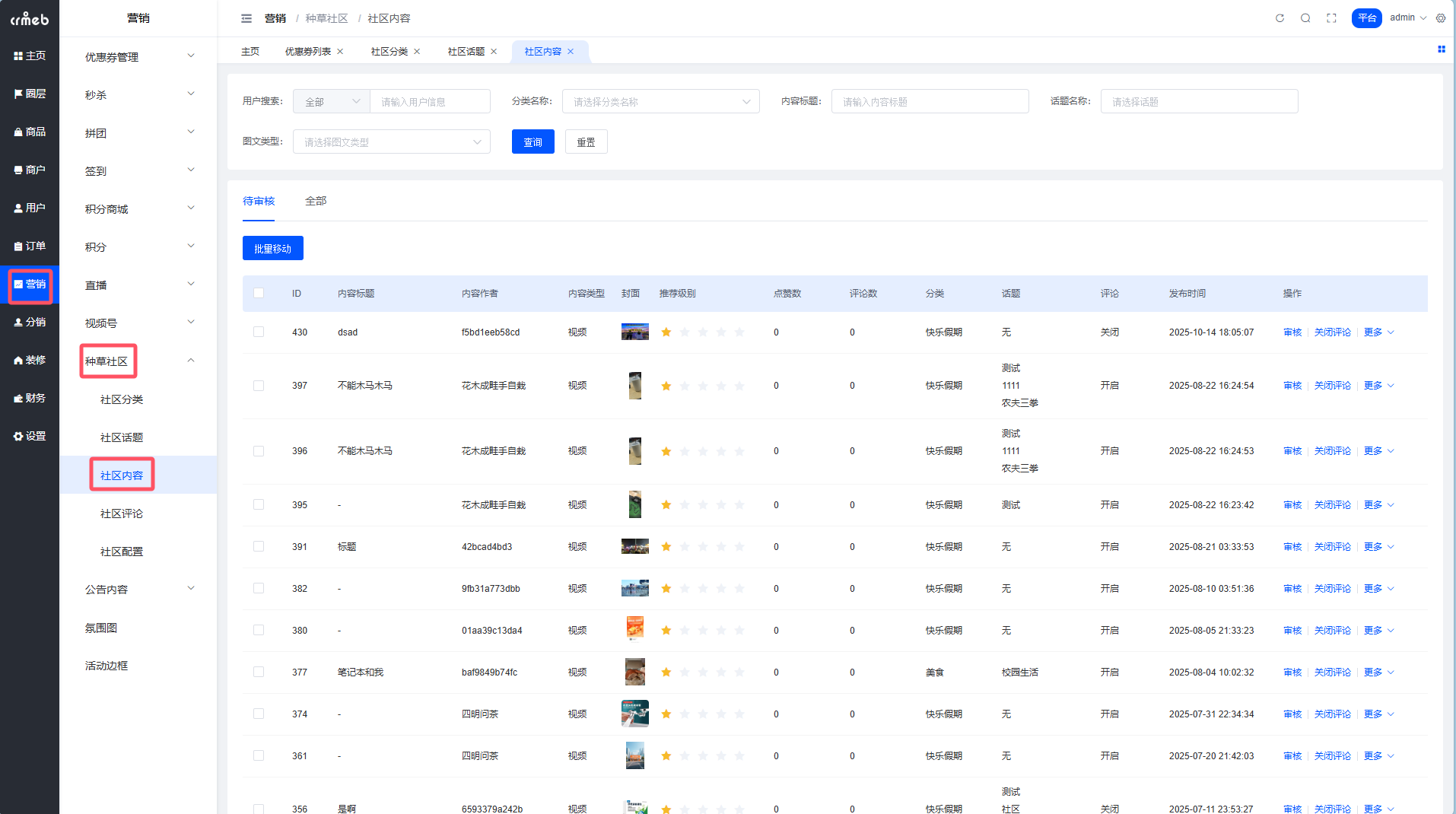1456x814 pixels.
Task: Open the search icon in header
Action: pyautogui.click(x=1305, y=18)
